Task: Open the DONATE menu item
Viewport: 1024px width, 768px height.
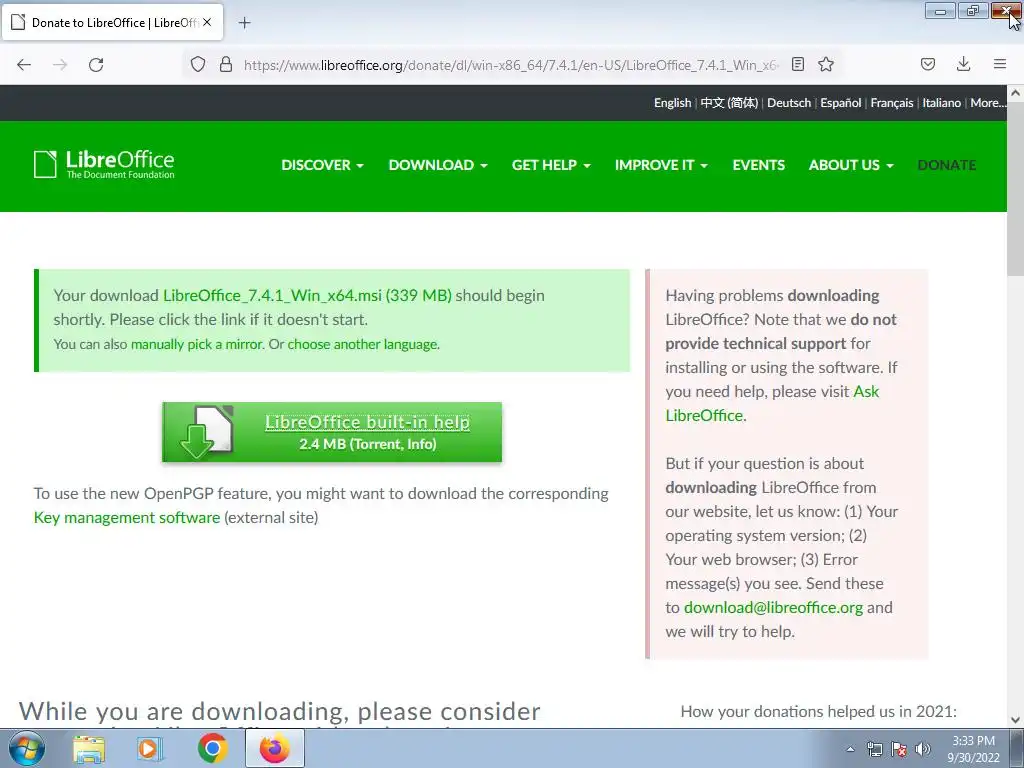Action: click(946, 165)
